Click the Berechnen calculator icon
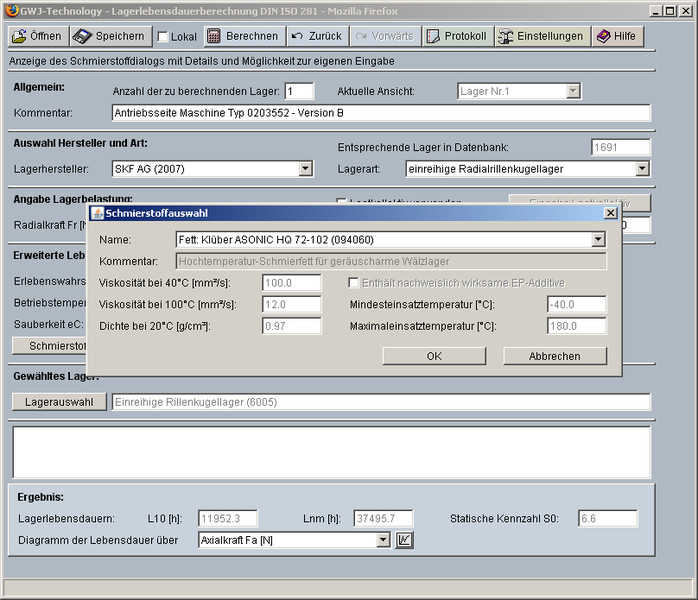Image resolution: width=698 pixels, height=600 pixels. click(213, 36)
